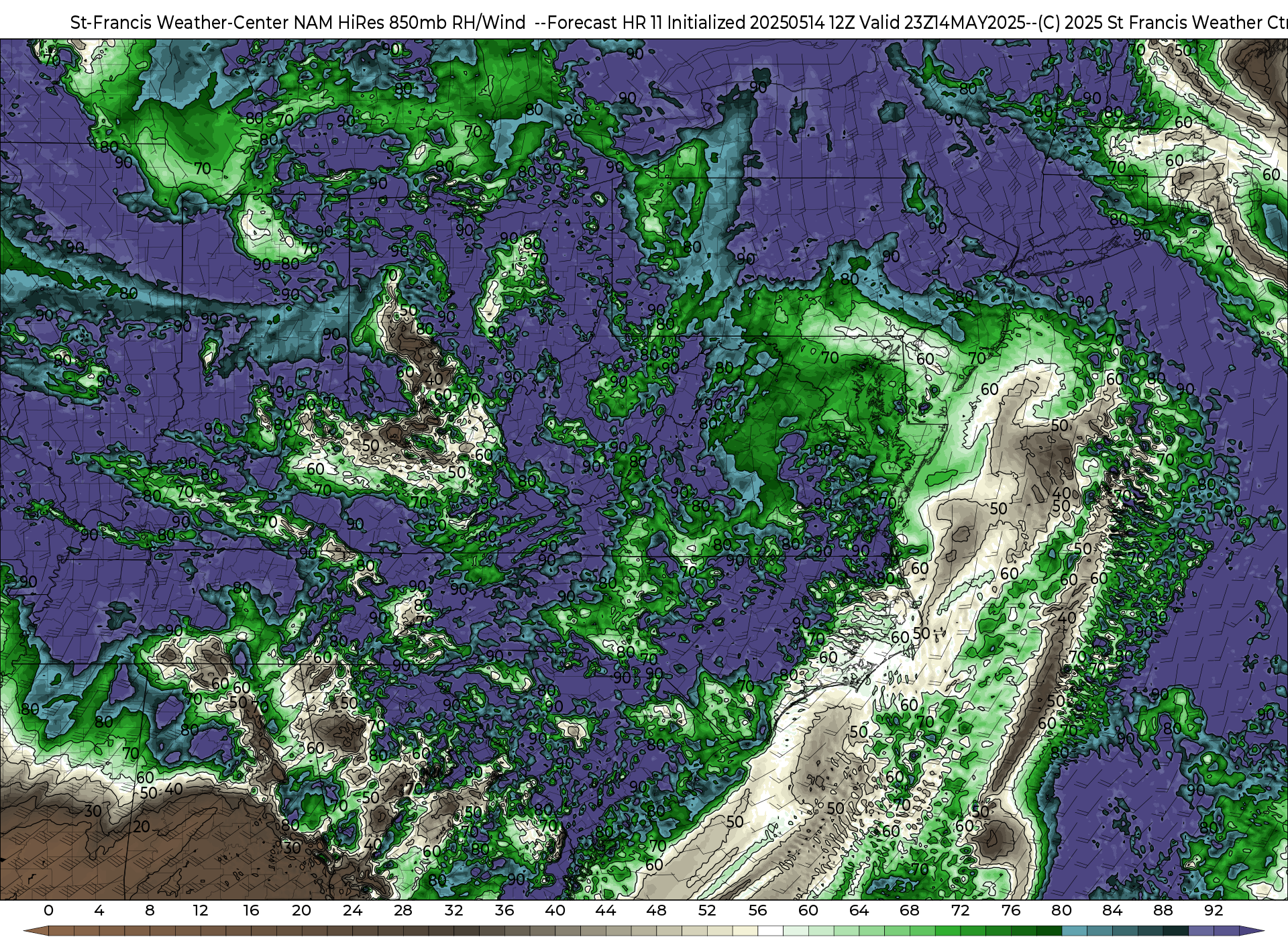1288x939 pixels.
Task: Click the 20 label in the color bar legend
Action: click(301, 910)
